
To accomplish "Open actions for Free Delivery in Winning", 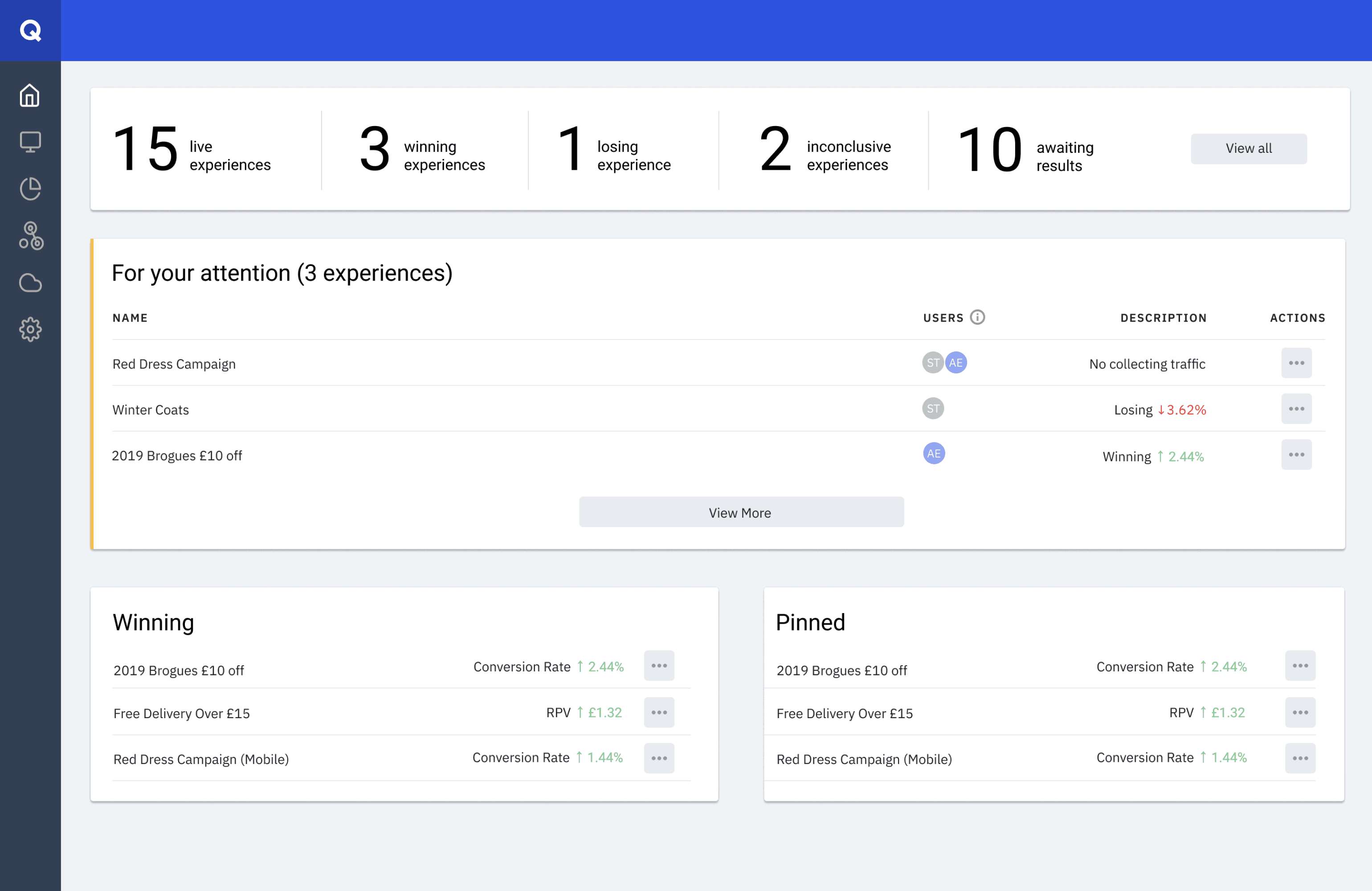I will coord(658,712).
